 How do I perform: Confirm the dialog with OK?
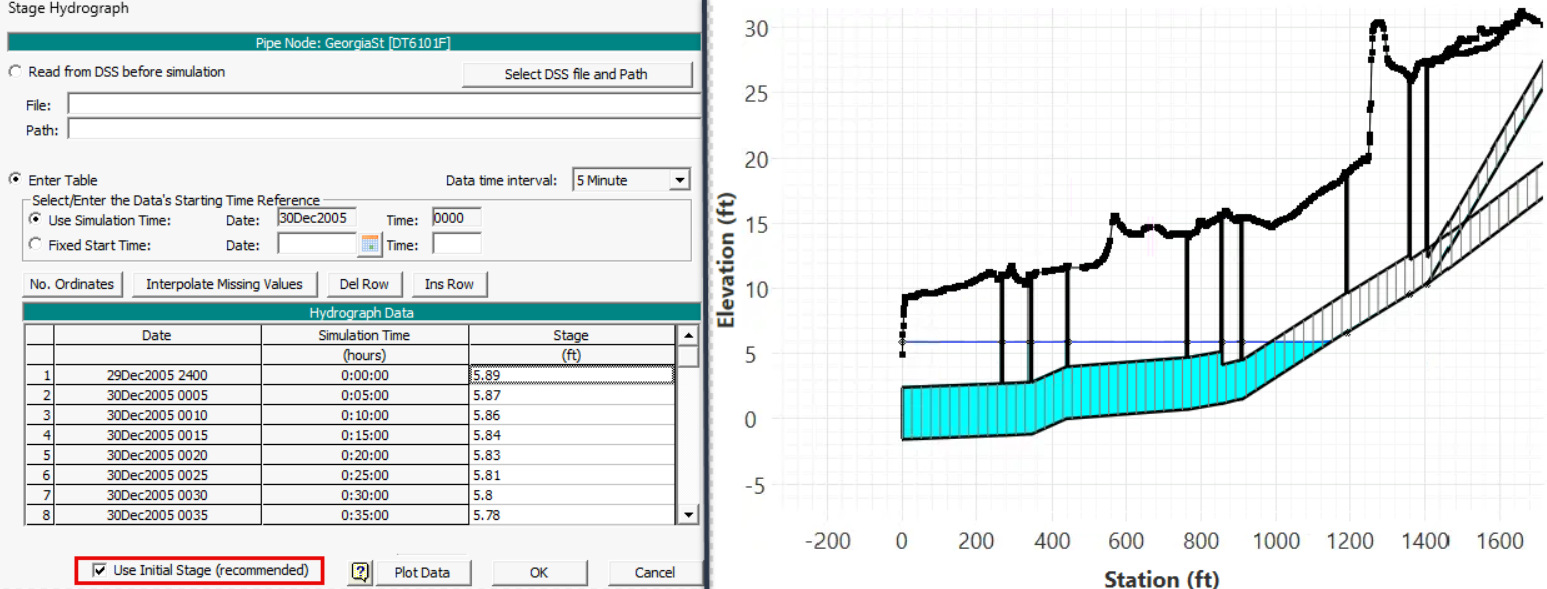539,572
